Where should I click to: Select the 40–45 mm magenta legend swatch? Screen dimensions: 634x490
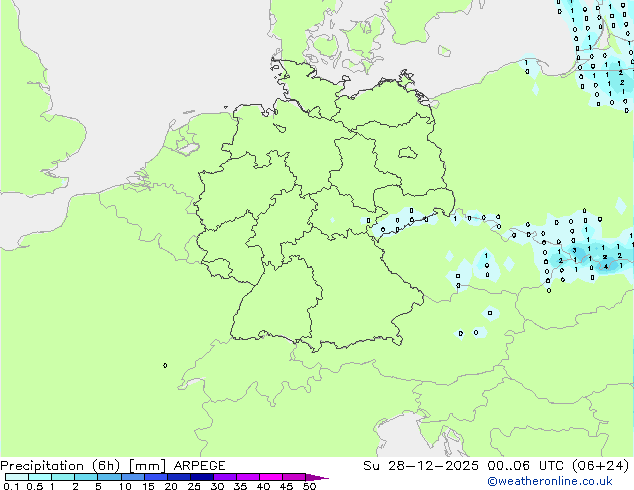[271, 477]
